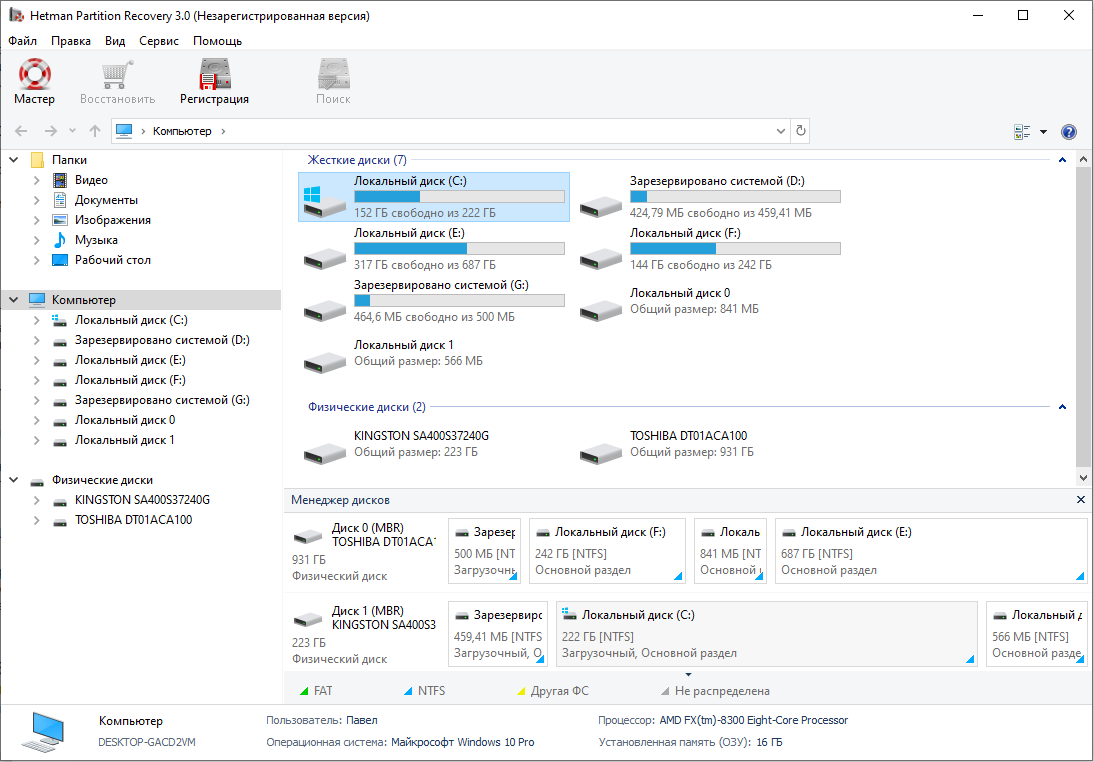Screen dimensions: 1094x762
Task: Open the address bar history dropdown
Action: [x=781, y=131]
